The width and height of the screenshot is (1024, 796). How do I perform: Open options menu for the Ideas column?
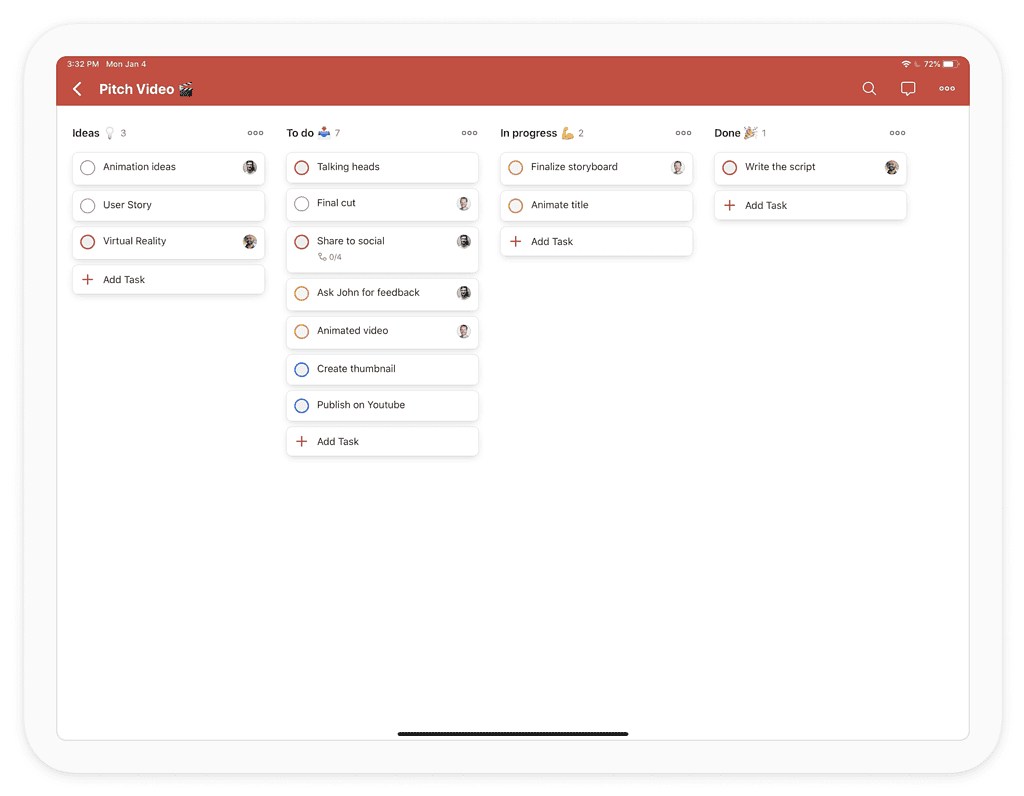pyautogui.click(x=255, y=133)
